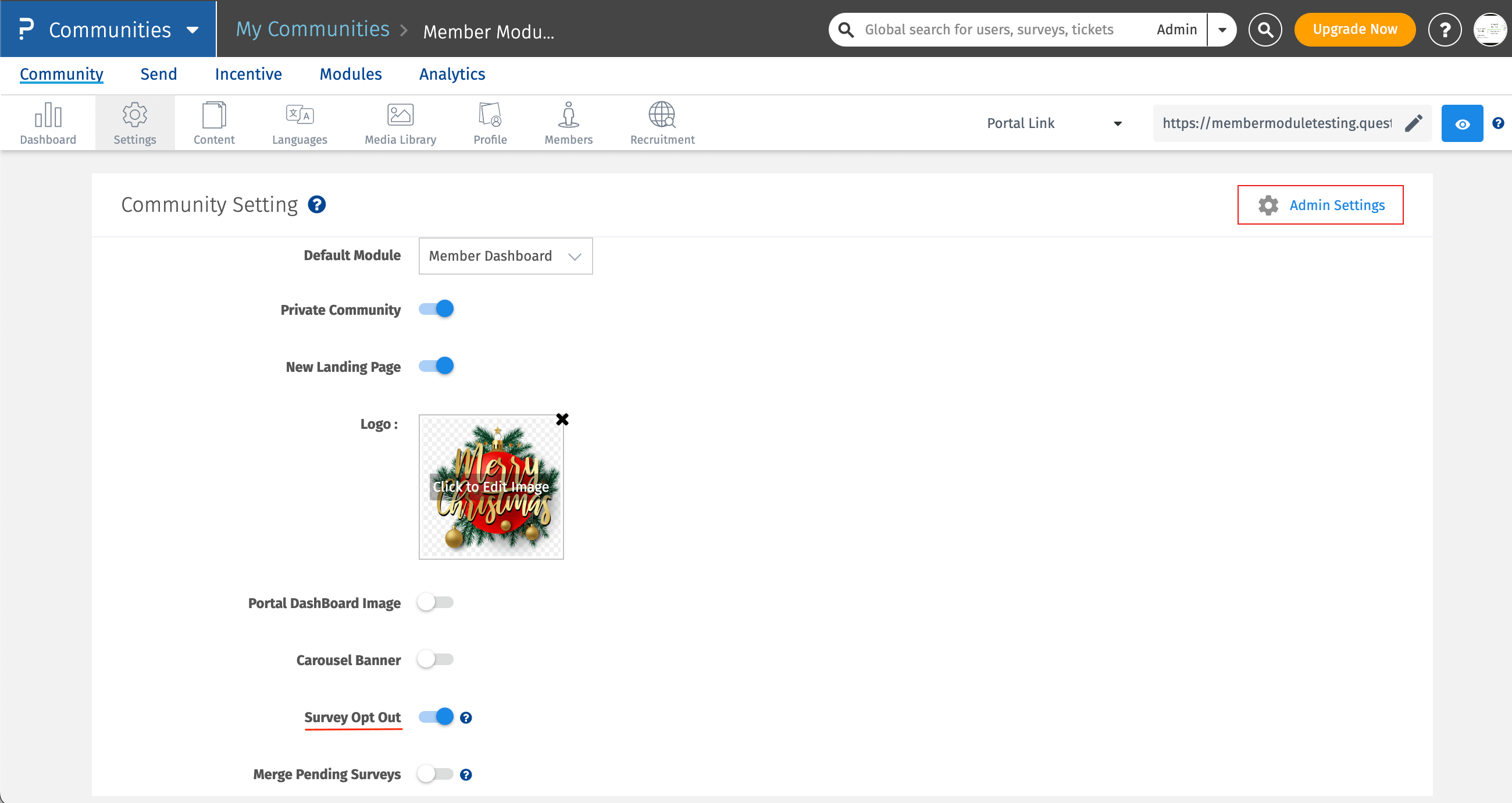The width and height of the screenshot is (1512, 803).
Task: Turn off the Survey Opt Out toggle
Action: 436,716
